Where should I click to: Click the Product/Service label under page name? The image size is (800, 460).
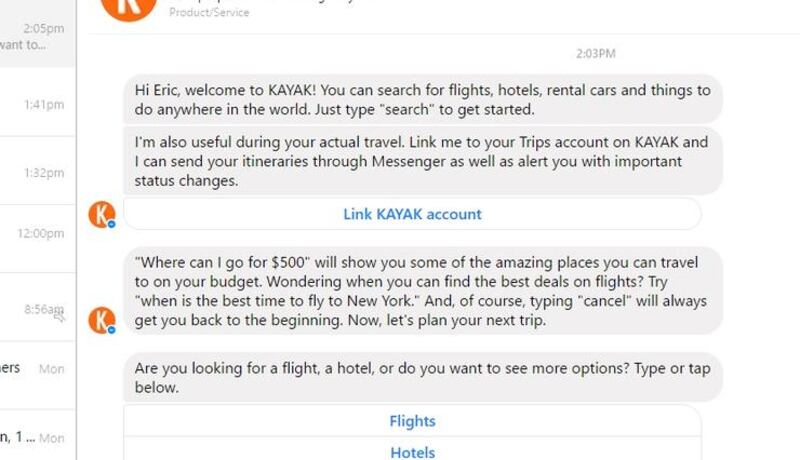click(209, 13)
